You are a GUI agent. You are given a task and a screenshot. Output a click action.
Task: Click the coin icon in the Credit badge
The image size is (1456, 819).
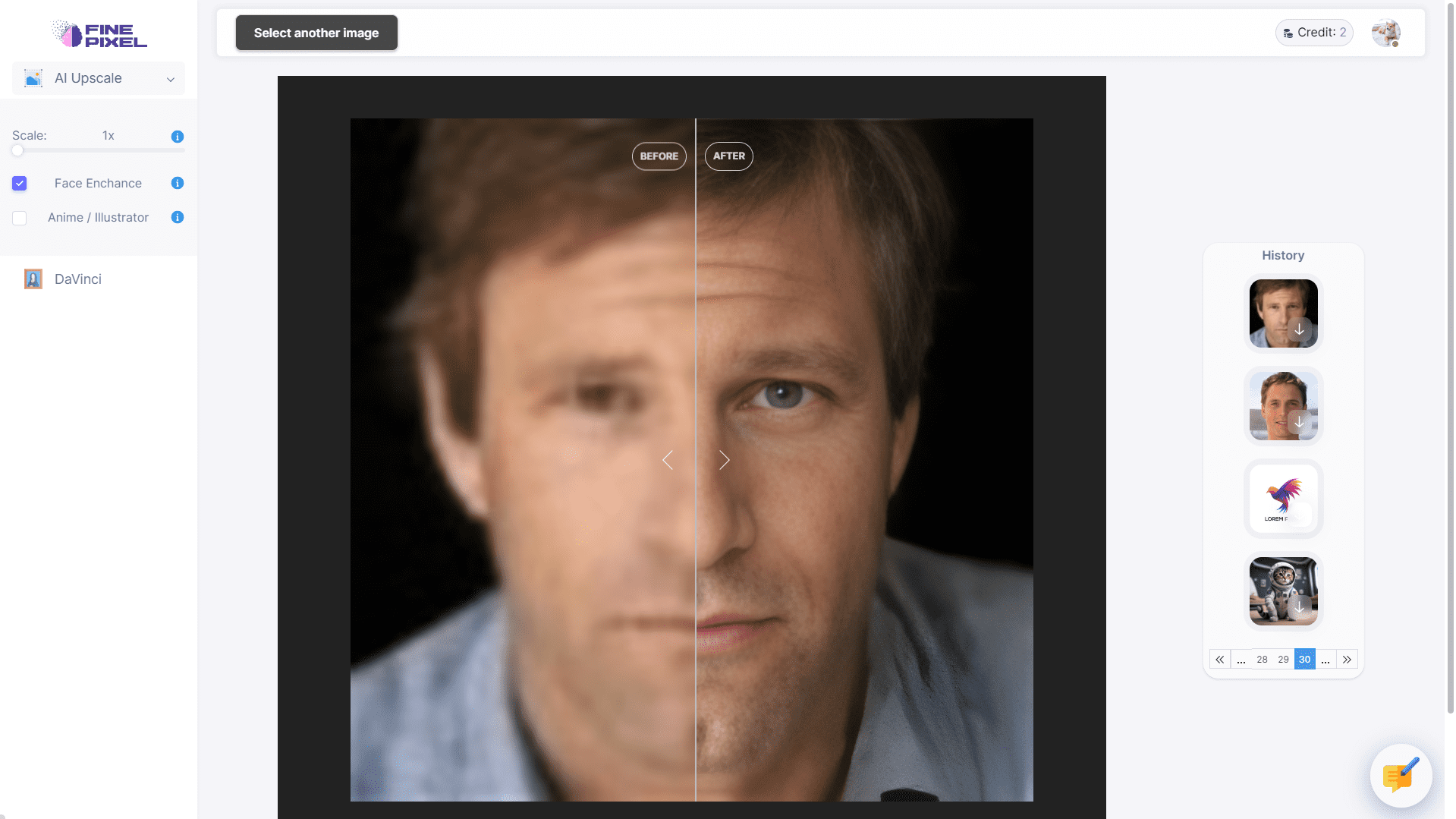(x=1288, y=33)
